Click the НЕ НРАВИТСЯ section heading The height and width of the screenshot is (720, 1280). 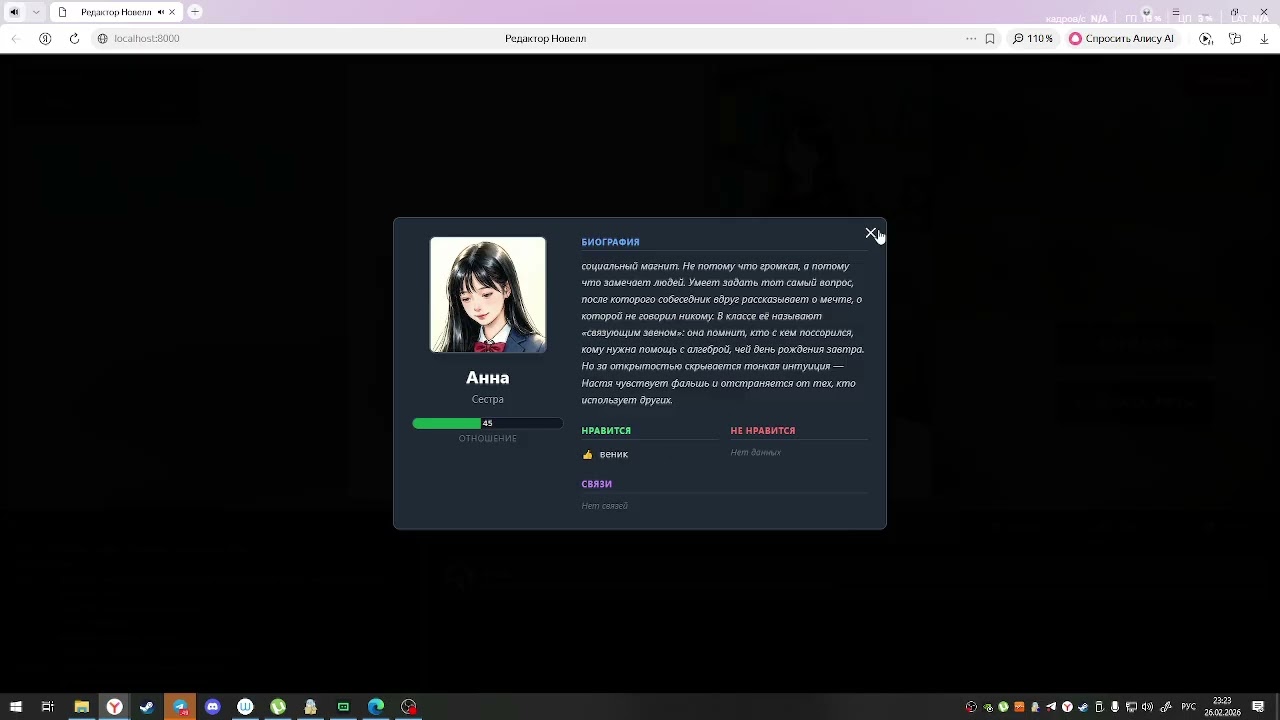click(x=763, y=431)
